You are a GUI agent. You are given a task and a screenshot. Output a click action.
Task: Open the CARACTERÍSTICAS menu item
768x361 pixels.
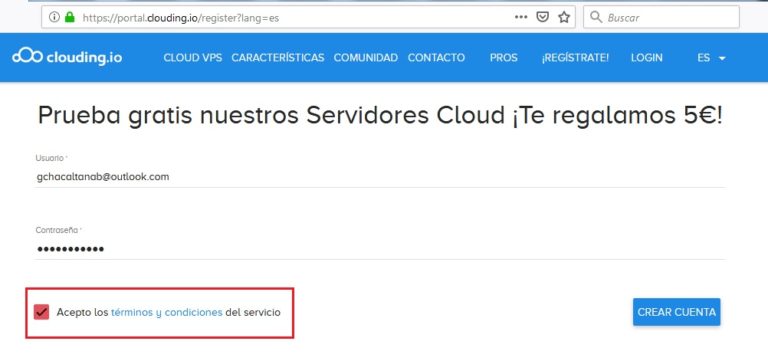(x=278, y=58)
